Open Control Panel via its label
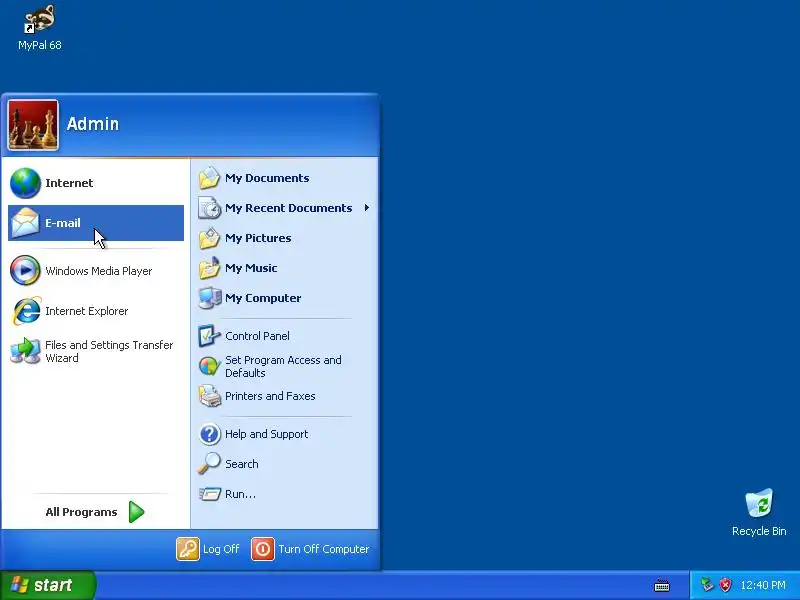Image resolution: width=800 pixels, height=600 pixels. click(x=257, y=336)
